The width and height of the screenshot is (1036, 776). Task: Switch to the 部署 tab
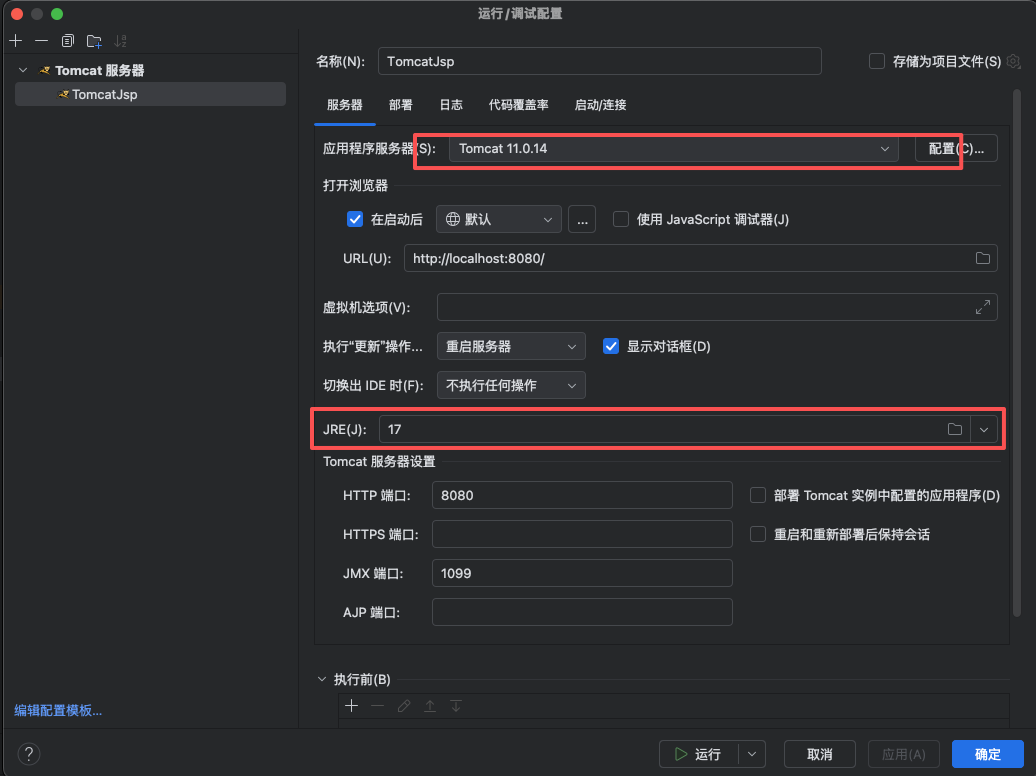[x=400, y=105]
